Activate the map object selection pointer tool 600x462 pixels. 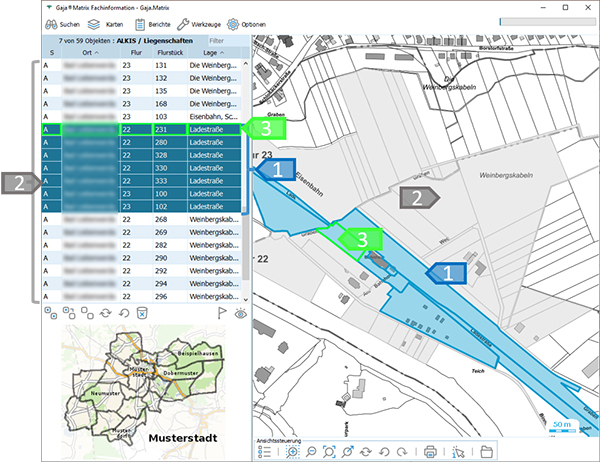coord(459,451)
